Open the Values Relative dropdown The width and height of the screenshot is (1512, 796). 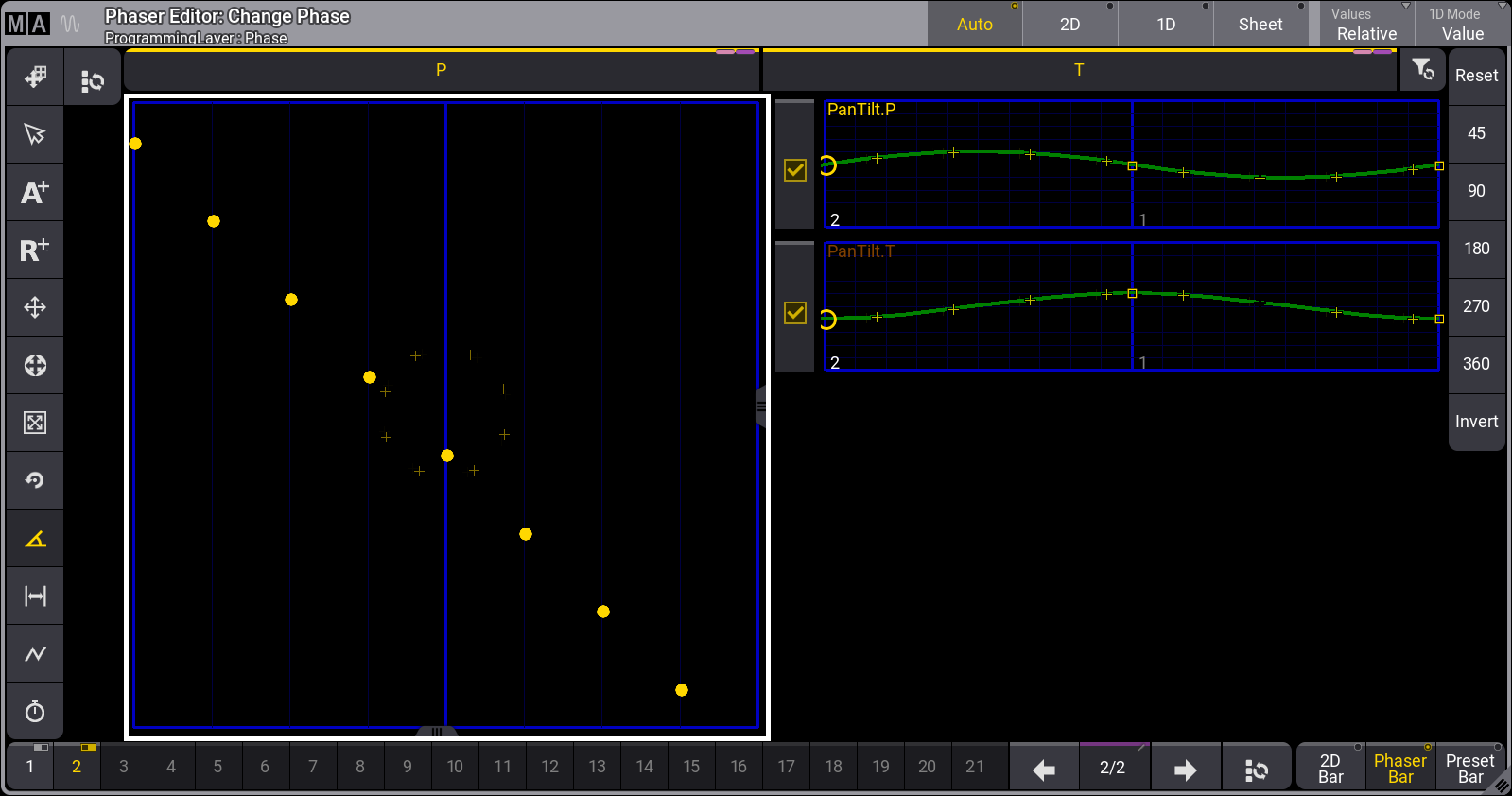coord(1366,25)
